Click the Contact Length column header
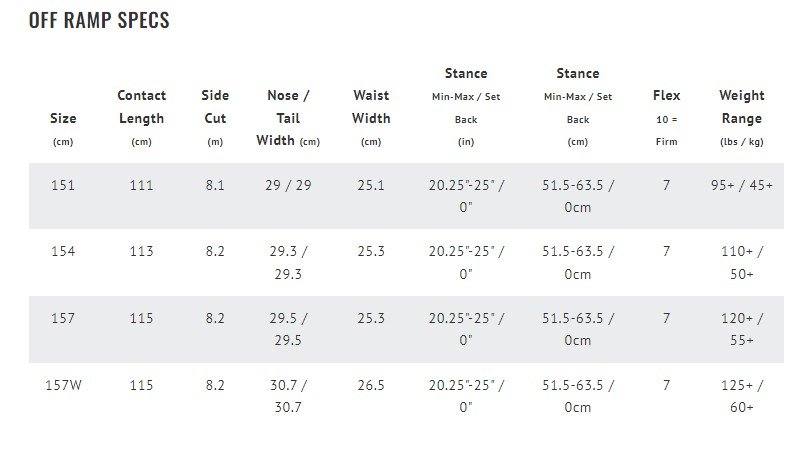Image resolution: width=800 pixels, height=450 pixels. coord(142,107)
